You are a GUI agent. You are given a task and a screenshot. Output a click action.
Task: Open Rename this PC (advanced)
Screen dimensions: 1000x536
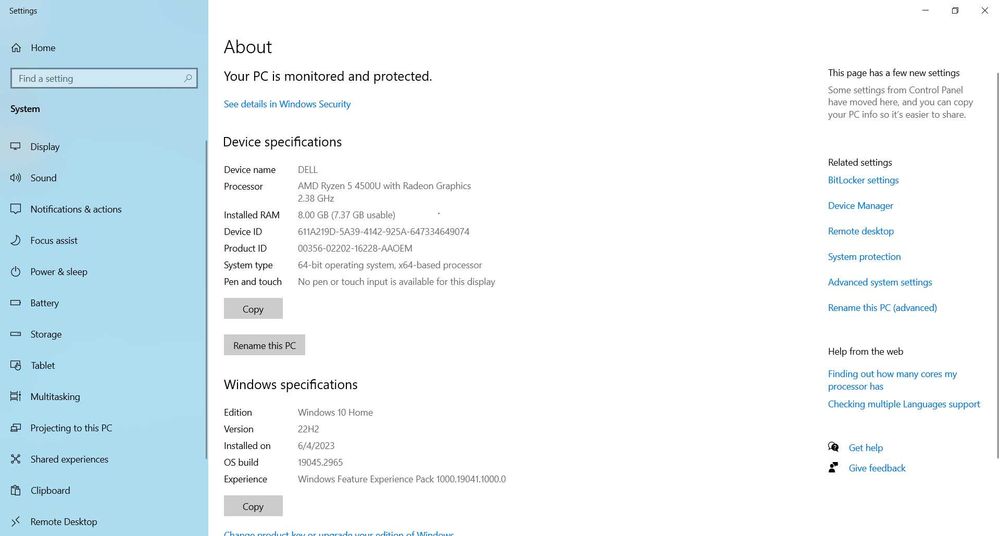pyautogui.click(x=882, y=308)
